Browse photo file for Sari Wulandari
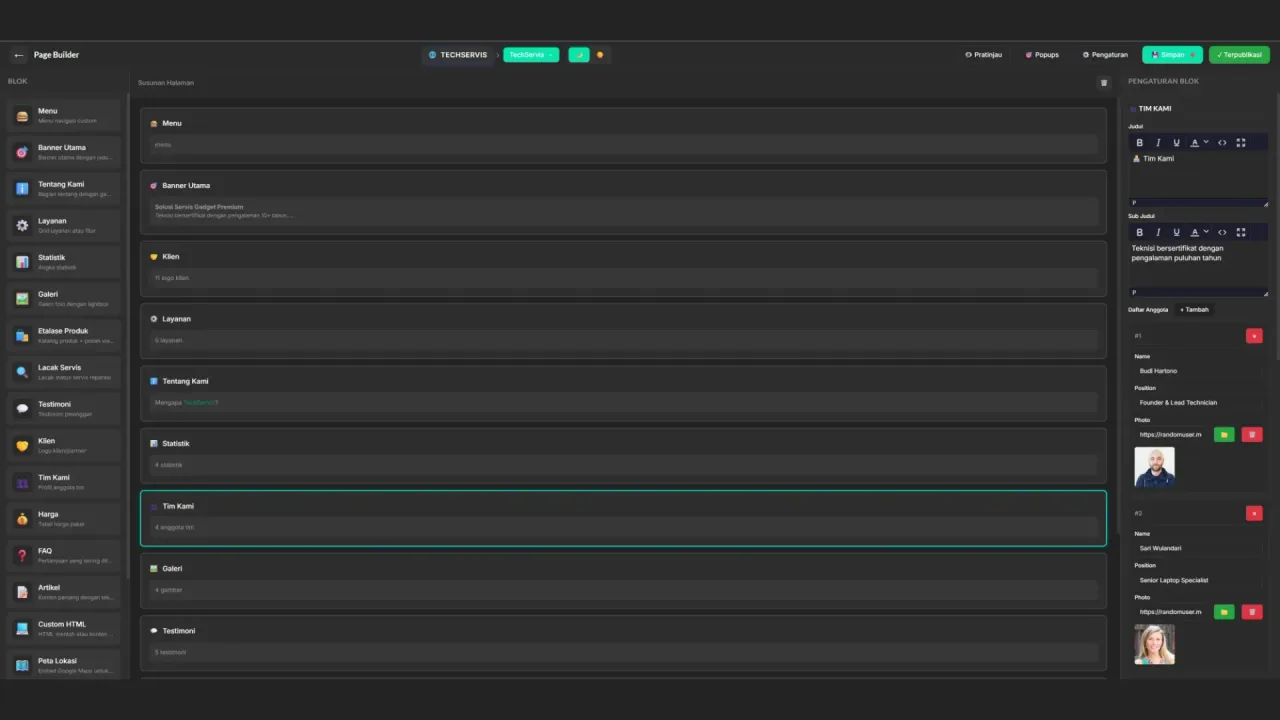 1224,612
